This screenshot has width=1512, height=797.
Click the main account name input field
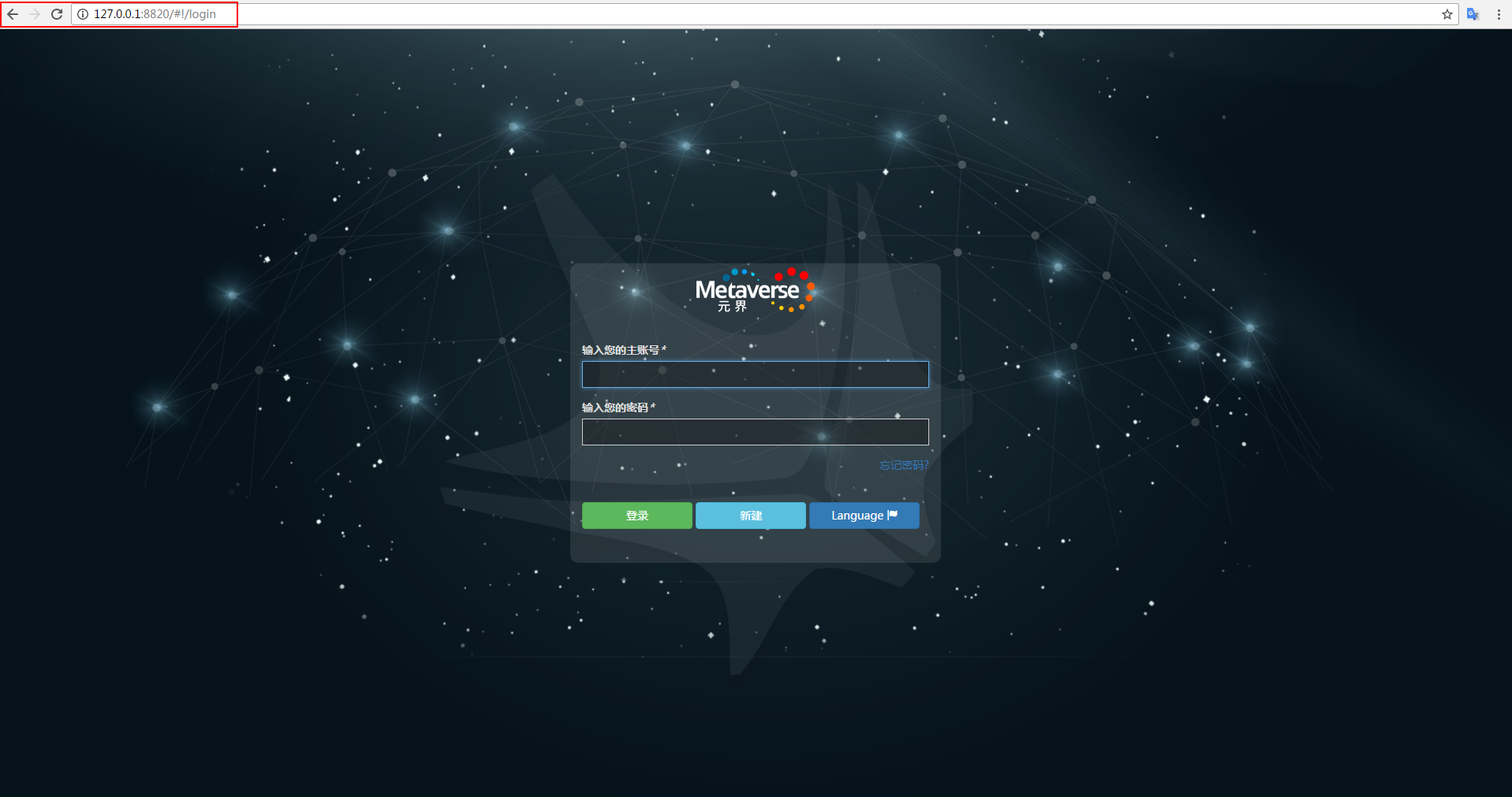755,374
